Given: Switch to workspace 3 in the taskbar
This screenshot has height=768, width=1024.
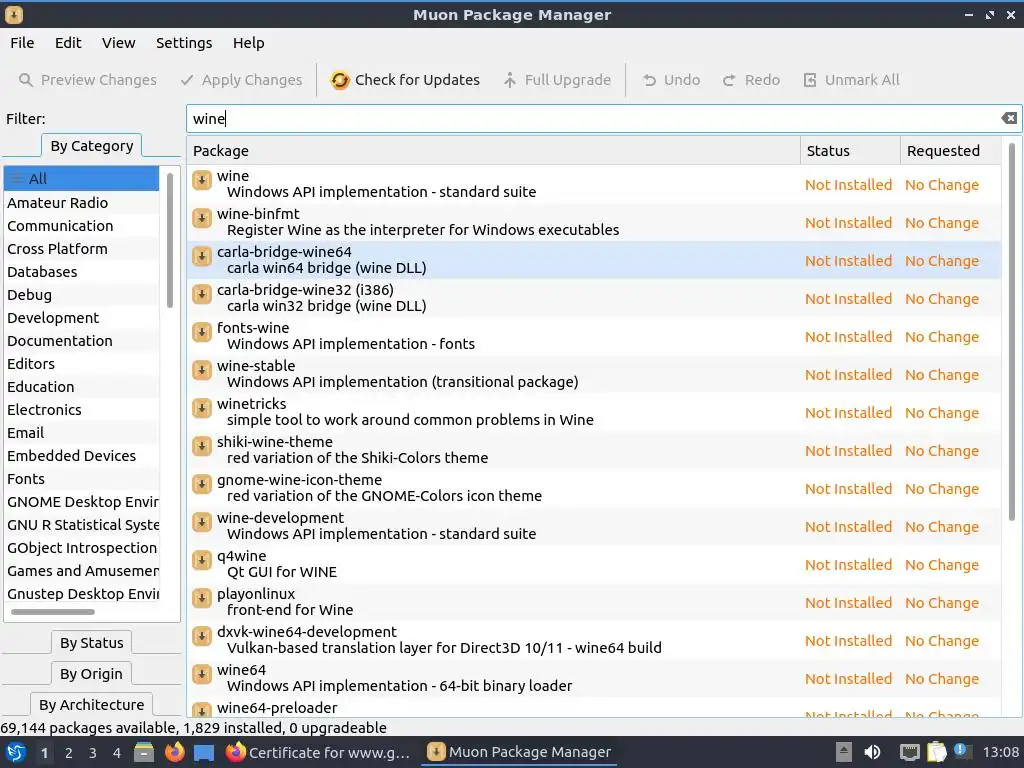Looking at the screenshot, I should coord(93,753).
